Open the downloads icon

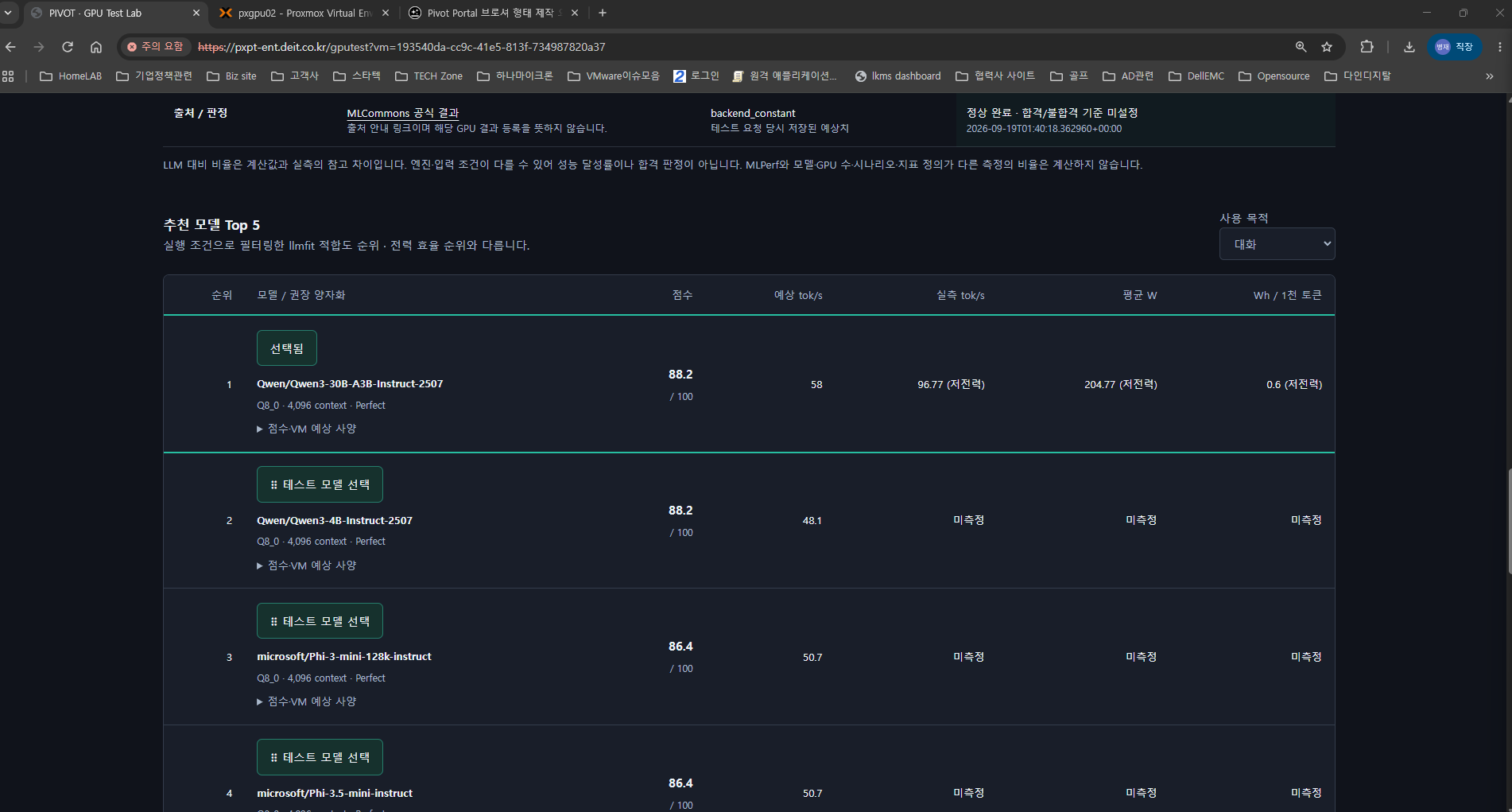point(1409,47)
